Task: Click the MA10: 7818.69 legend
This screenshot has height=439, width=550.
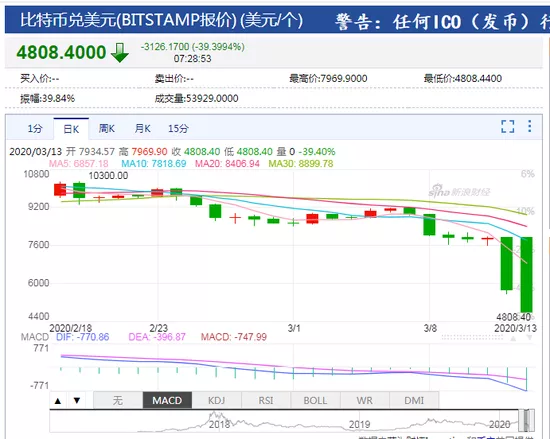Action: pos(154,164)
